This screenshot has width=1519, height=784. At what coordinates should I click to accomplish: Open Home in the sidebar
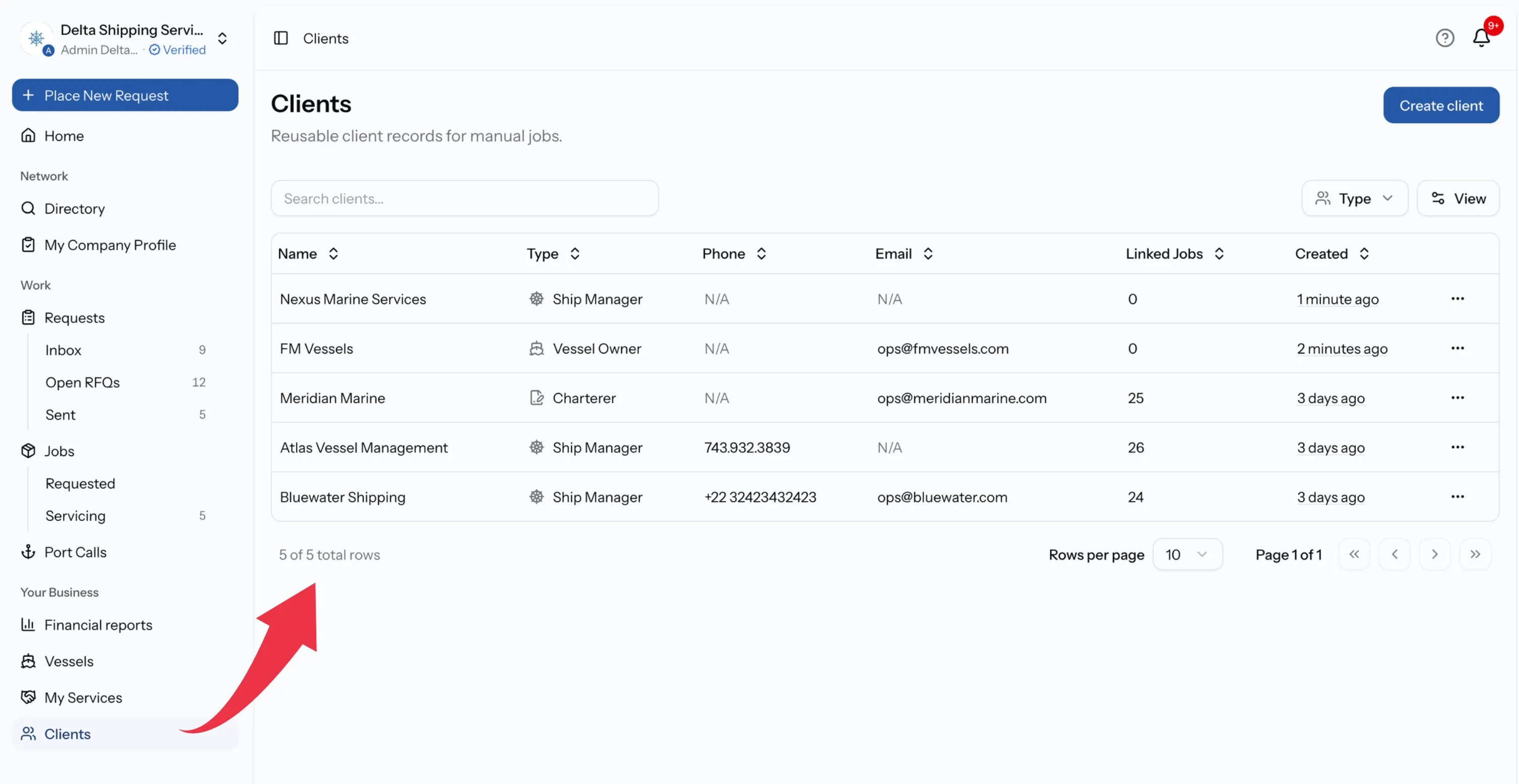pyautogui.click(x=125, y=135)
